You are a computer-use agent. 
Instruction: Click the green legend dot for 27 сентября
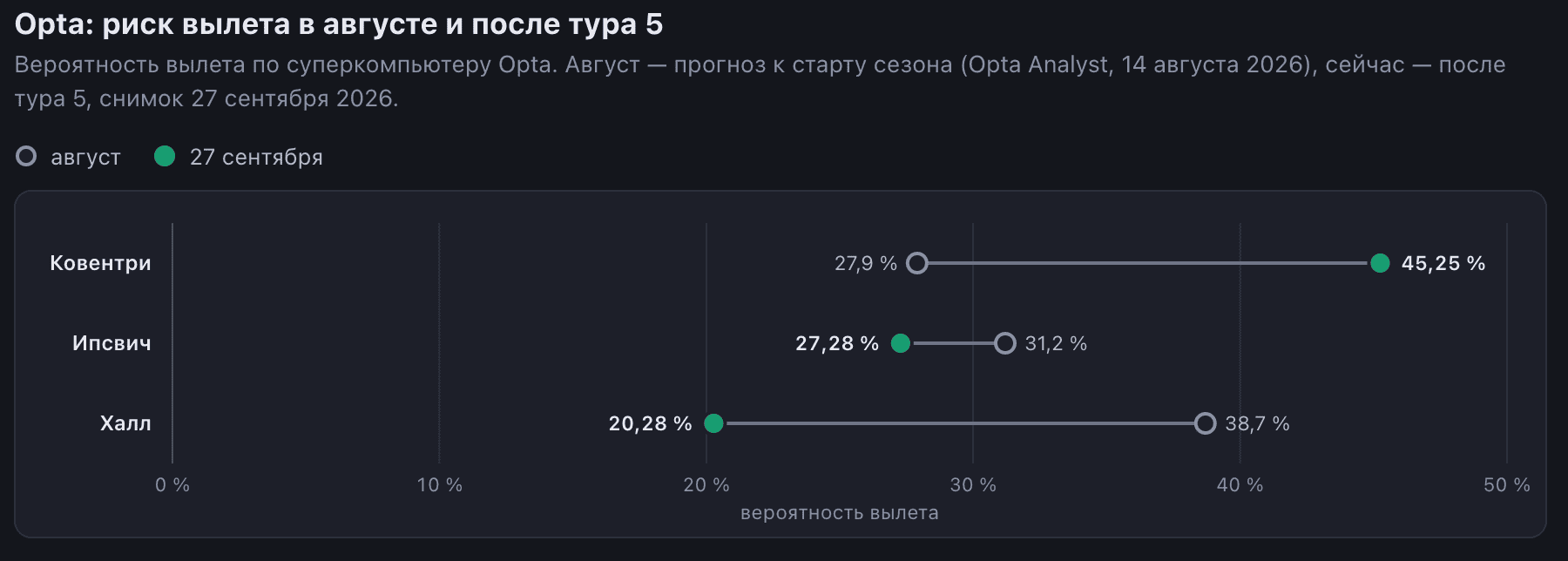tap(165, 156)
